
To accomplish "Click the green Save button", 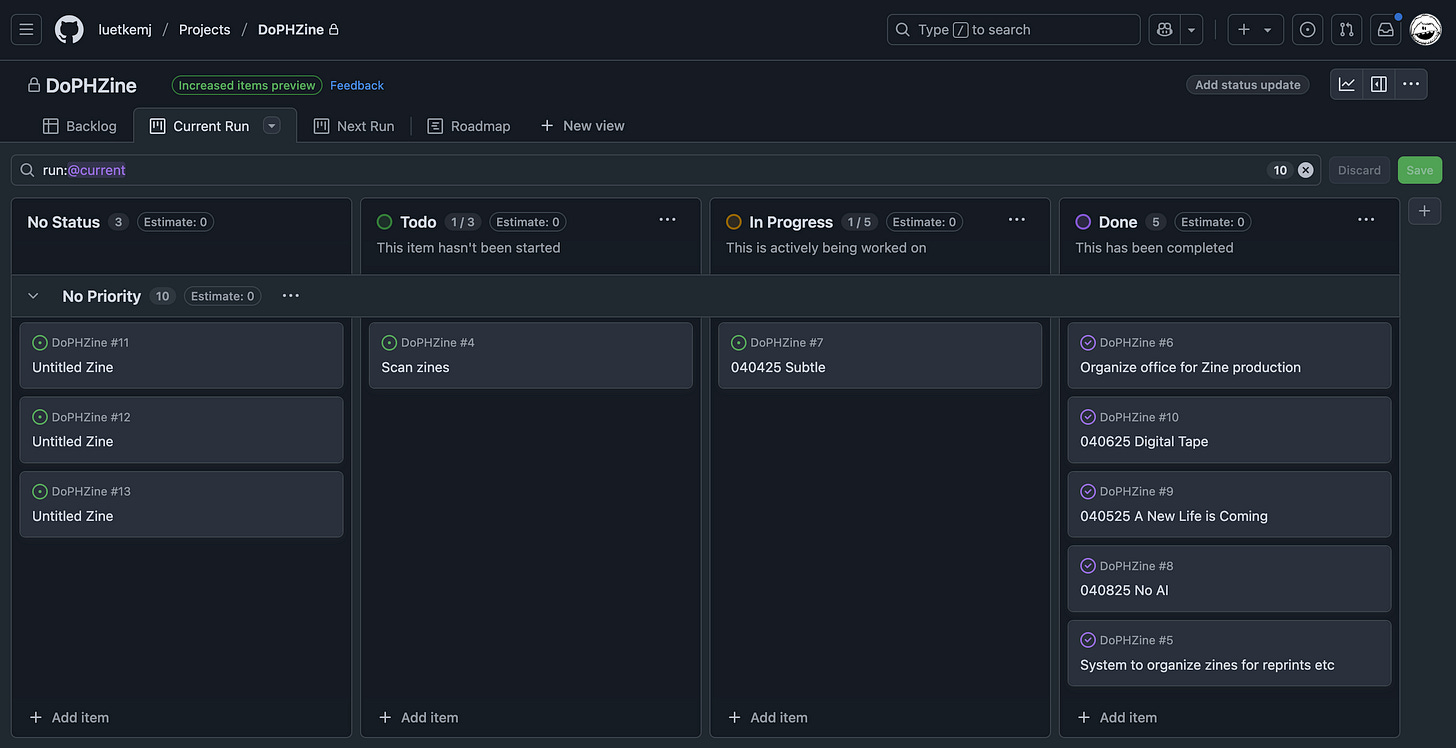I will (x=1420, y=170).
